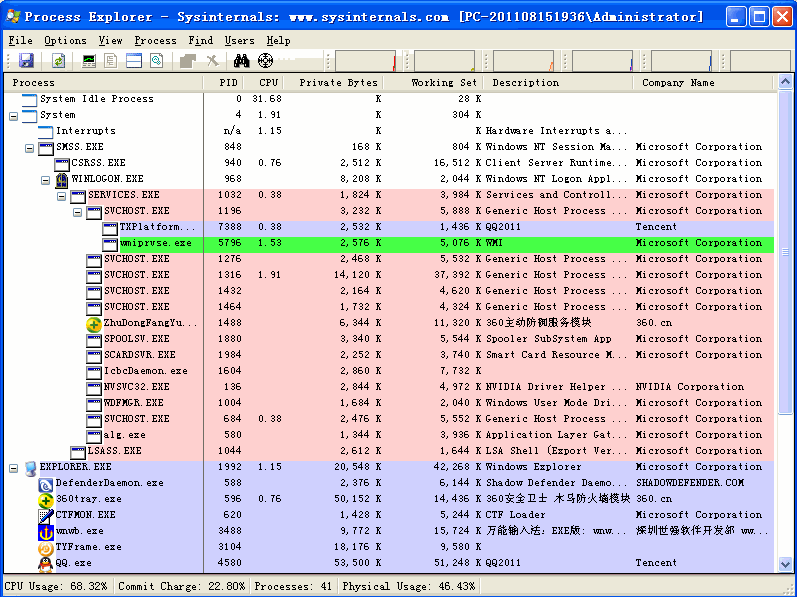
Task: Open the Process menu
Action: 155,40
